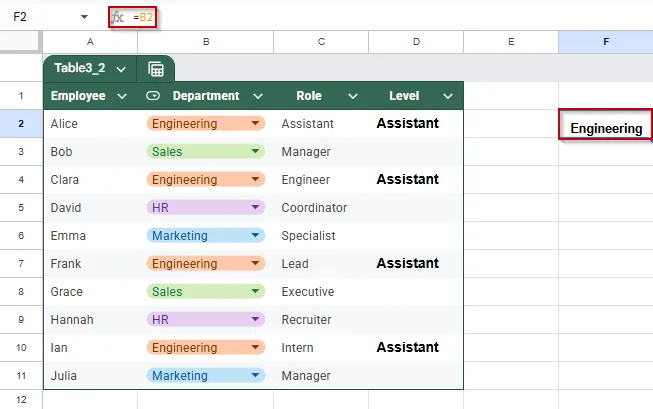Select row 11 header
653x409 pixels.
tap(21, 376)
